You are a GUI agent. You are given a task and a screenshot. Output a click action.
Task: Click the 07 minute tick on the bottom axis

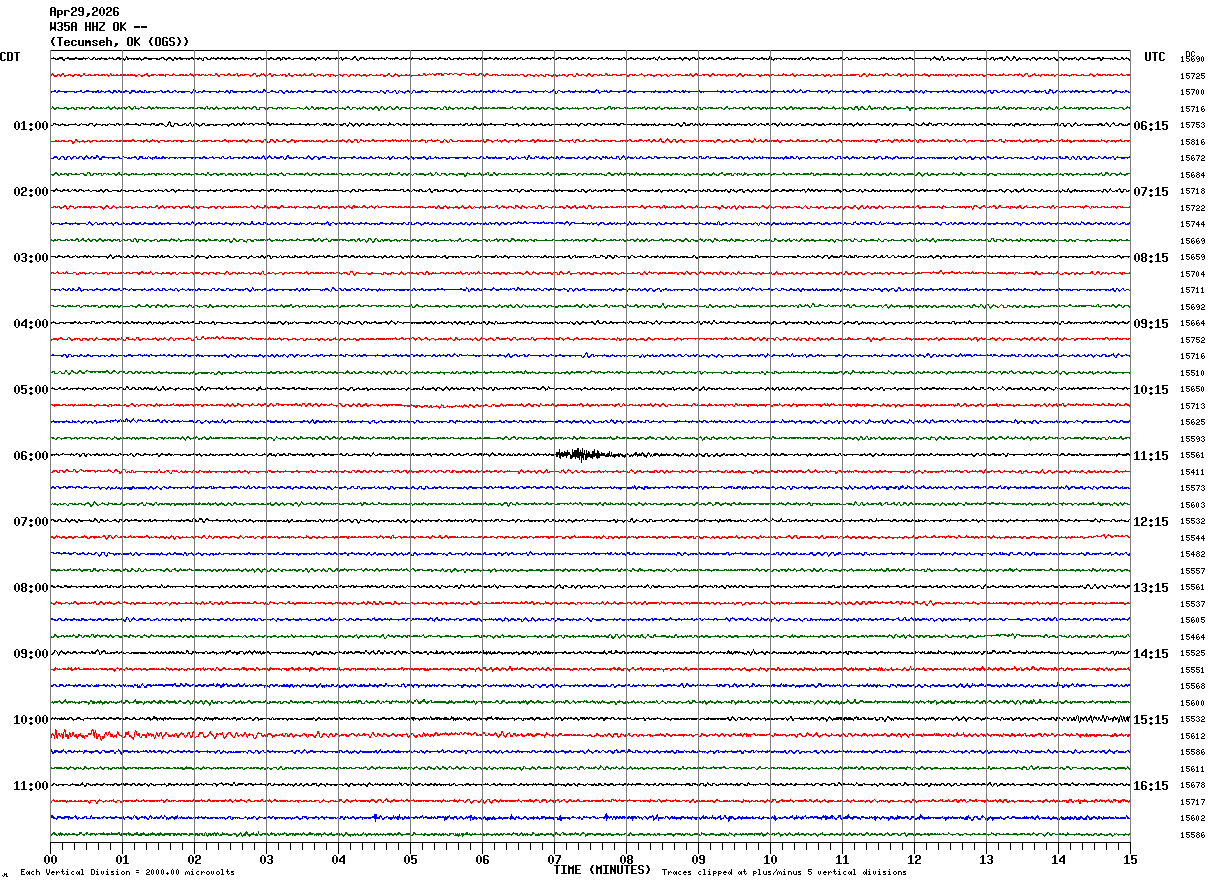point(555,859)
